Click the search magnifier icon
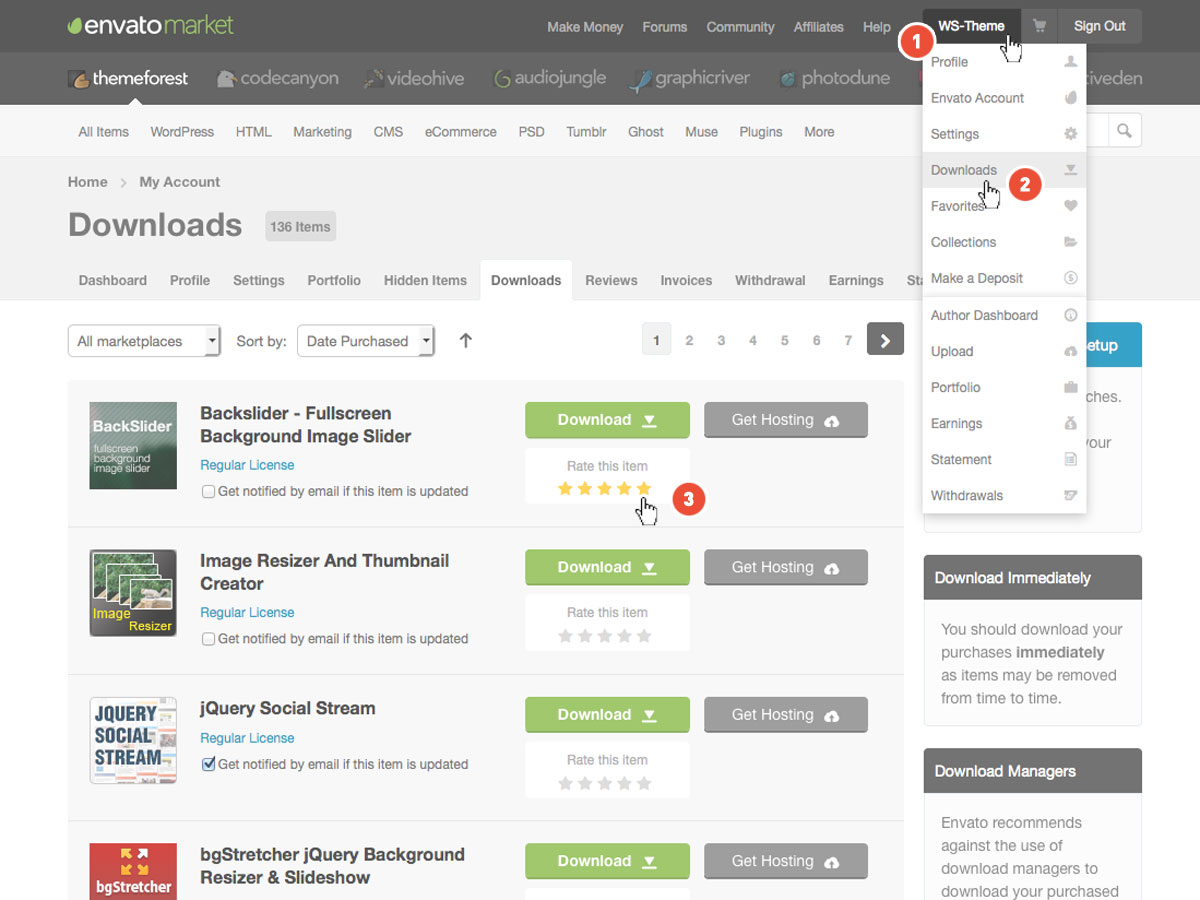1200x900 pixels. click(1124, 131)
